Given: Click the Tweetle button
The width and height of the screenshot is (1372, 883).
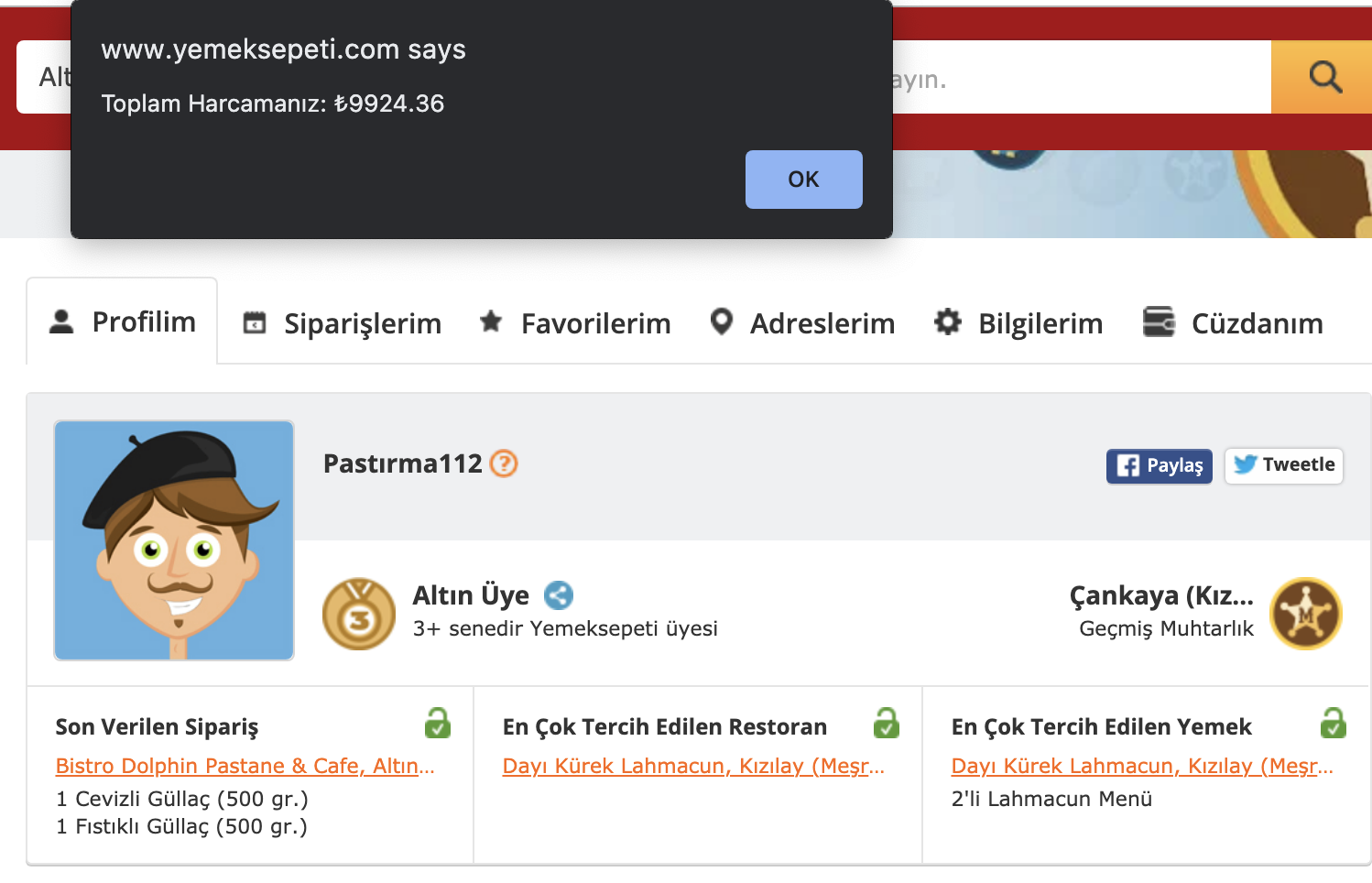Looking at the screenshot, I should pyautogui.click(x=1284, y=465).
